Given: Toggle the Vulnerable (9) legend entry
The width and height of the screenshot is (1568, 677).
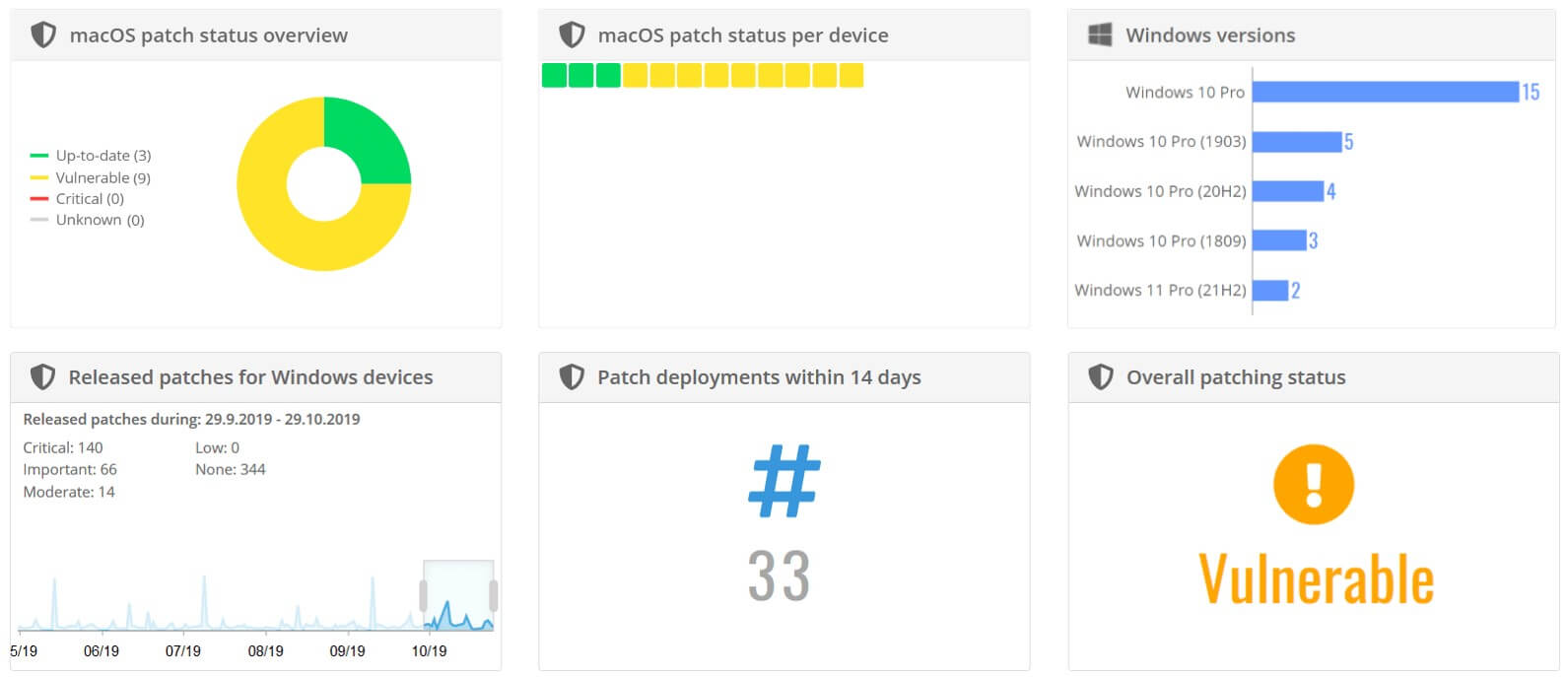Looking at the screenshot, I should click(x=91, y=177).
